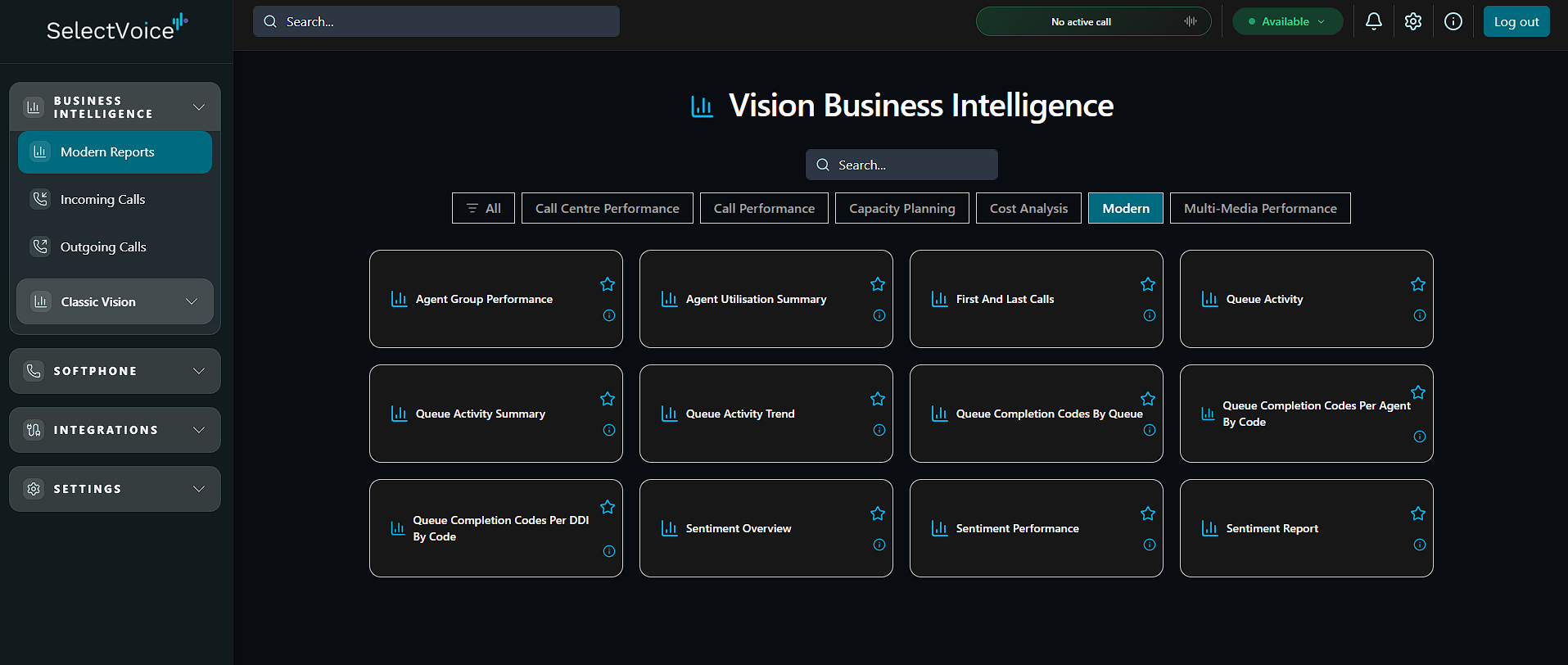Star the Sentiment Overview card

tap(878, 513)
